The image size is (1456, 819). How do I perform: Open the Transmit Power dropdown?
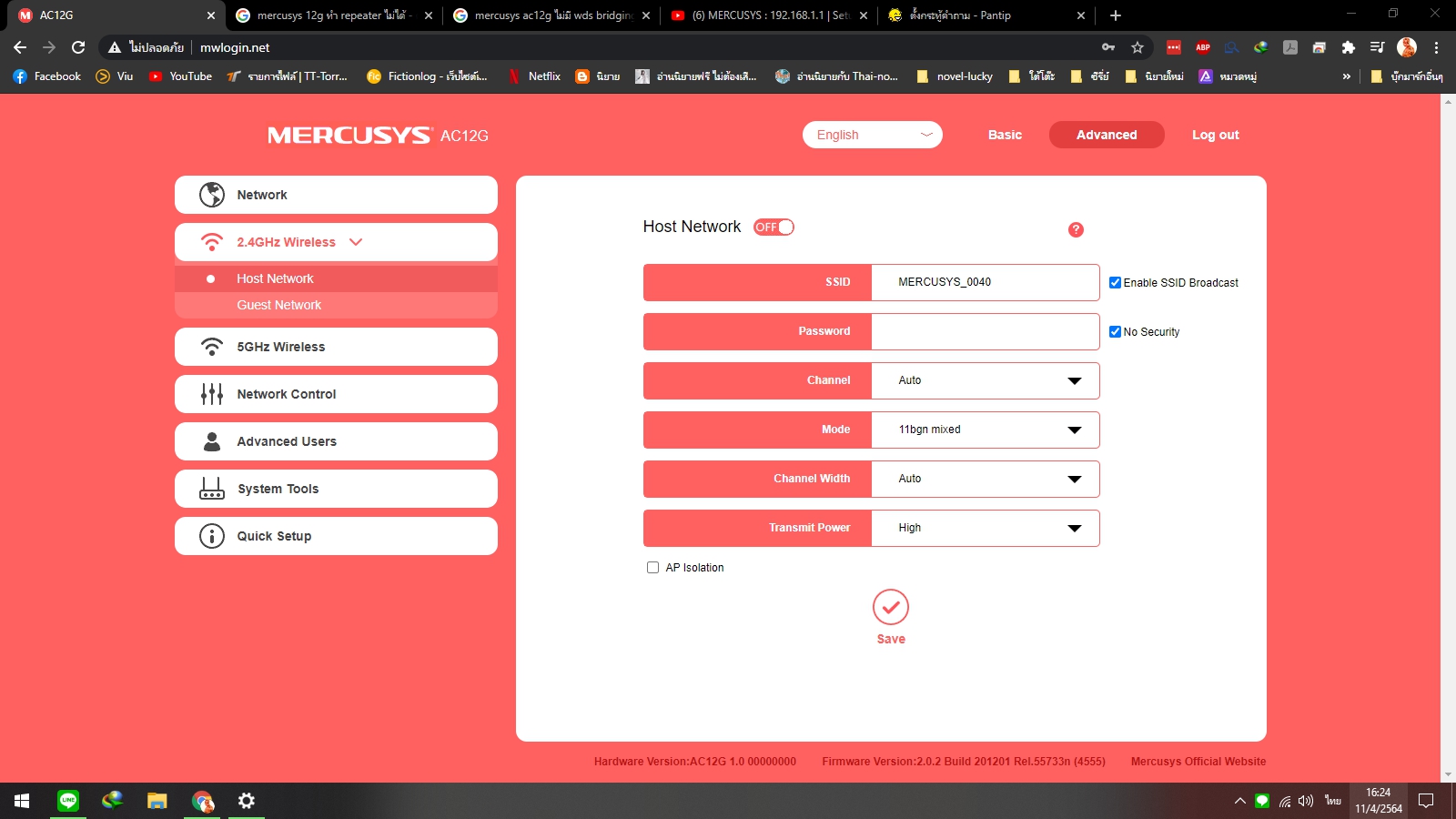(x=986, y=528)
